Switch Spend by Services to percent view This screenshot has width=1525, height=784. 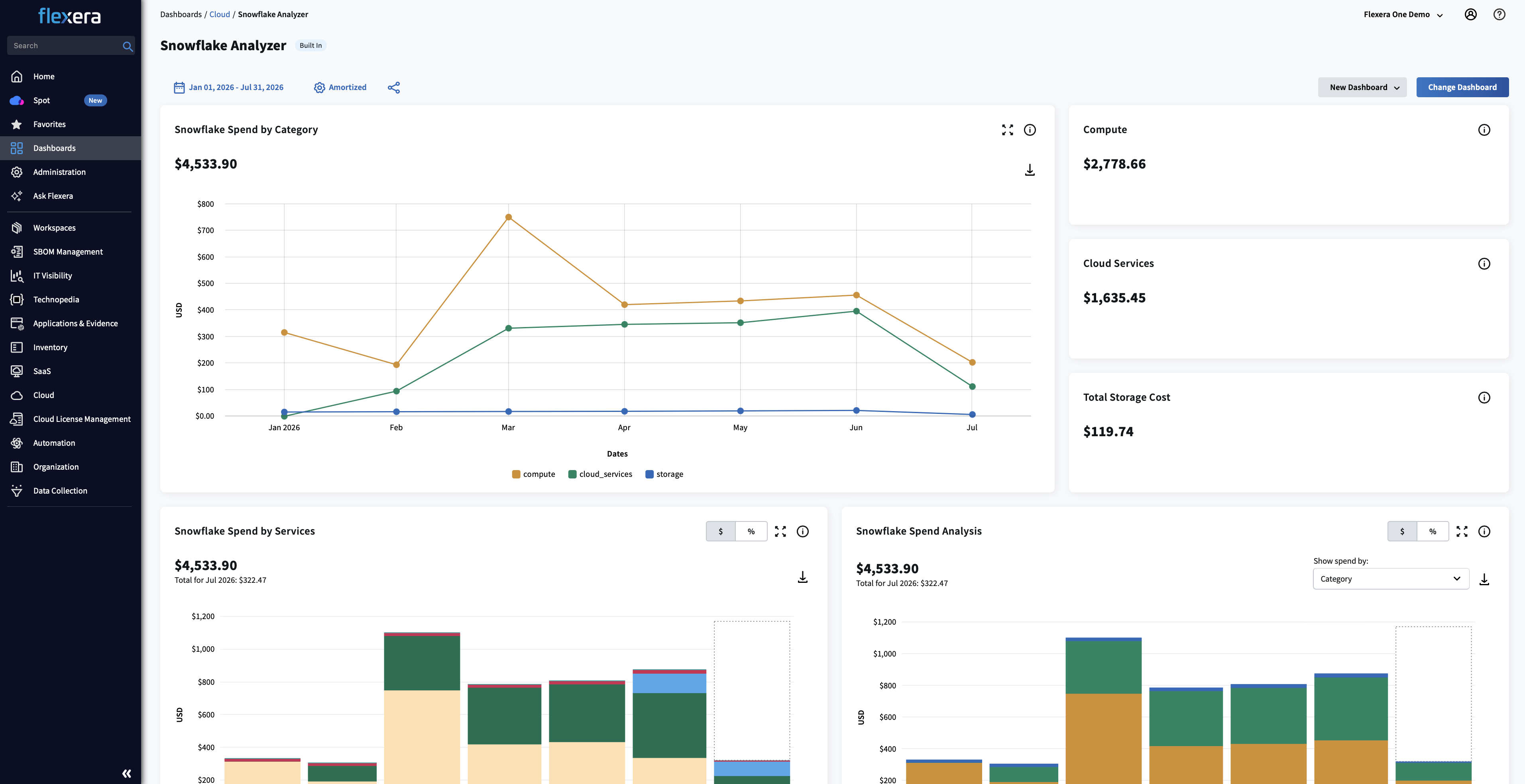tap(751, 531)
